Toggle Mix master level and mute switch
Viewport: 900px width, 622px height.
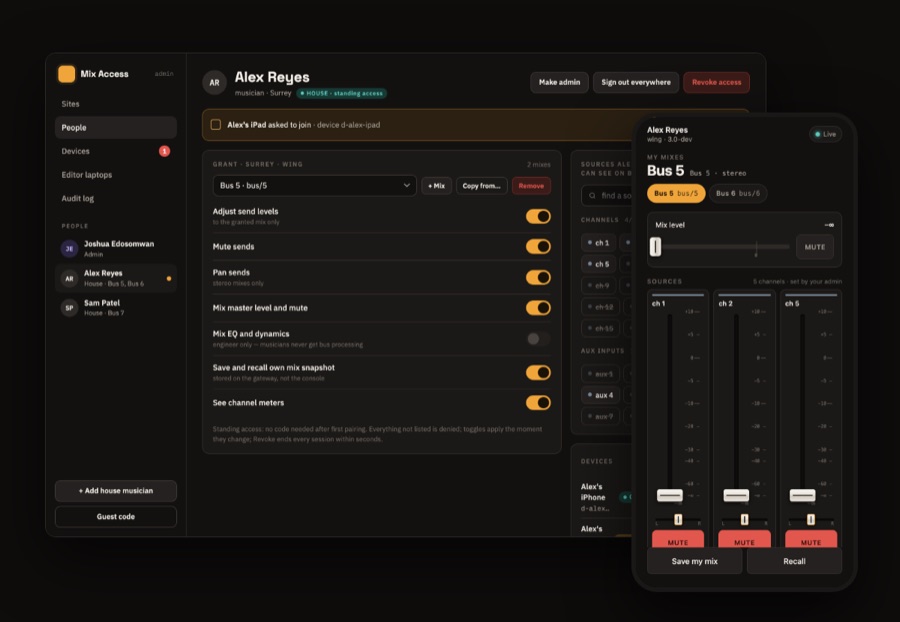(x=538, y=308)
